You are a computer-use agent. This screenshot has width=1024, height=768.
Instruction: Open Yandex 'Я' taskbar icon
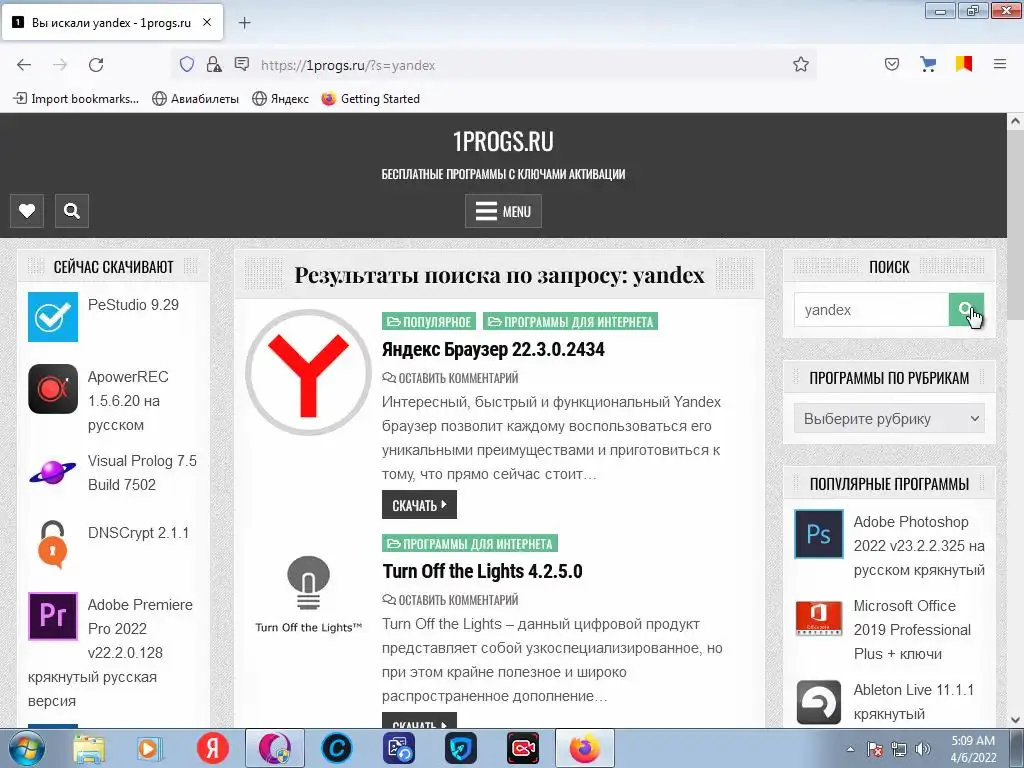click(213, 748)
